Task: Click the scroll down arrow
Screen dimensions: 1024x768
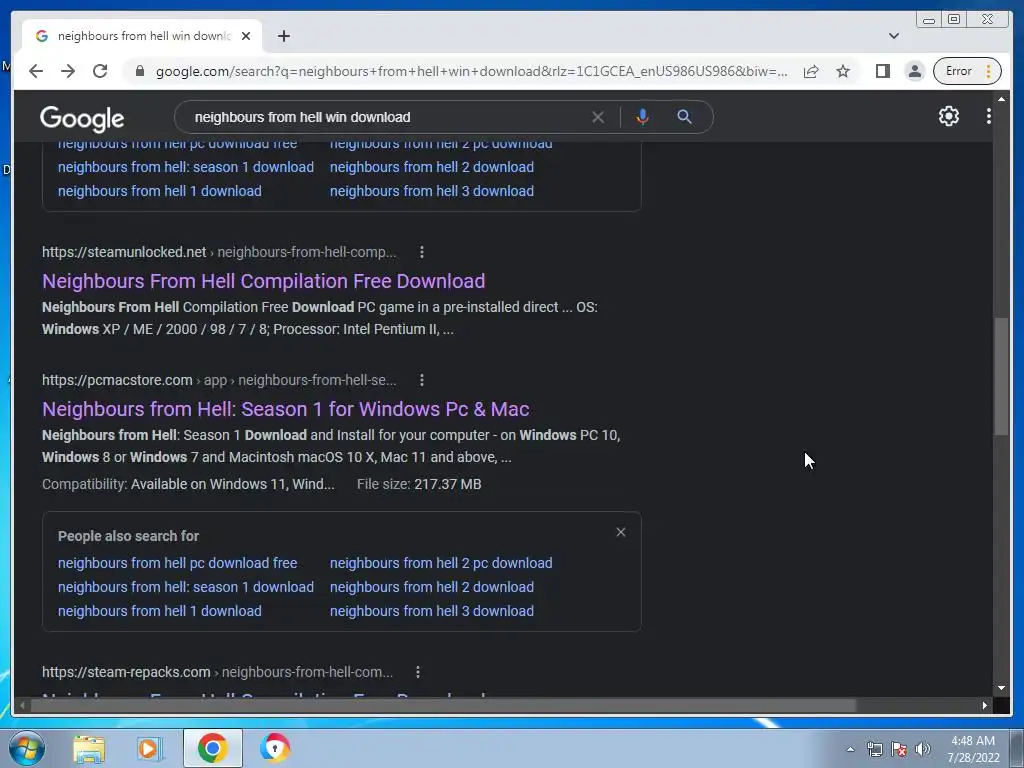Action: [x=1001, y=688]
